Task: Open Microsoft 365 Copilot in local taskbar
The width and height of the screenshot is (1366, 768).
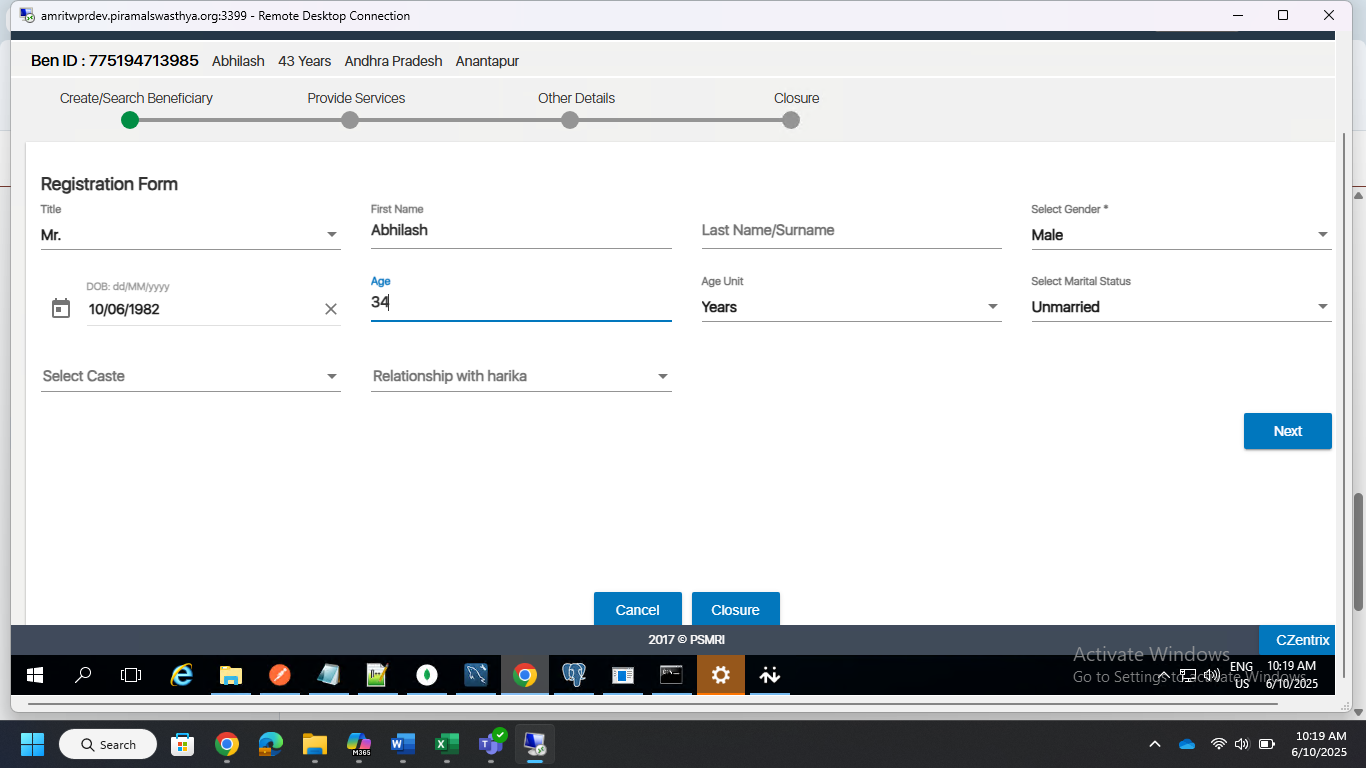Action: (359, 744)
